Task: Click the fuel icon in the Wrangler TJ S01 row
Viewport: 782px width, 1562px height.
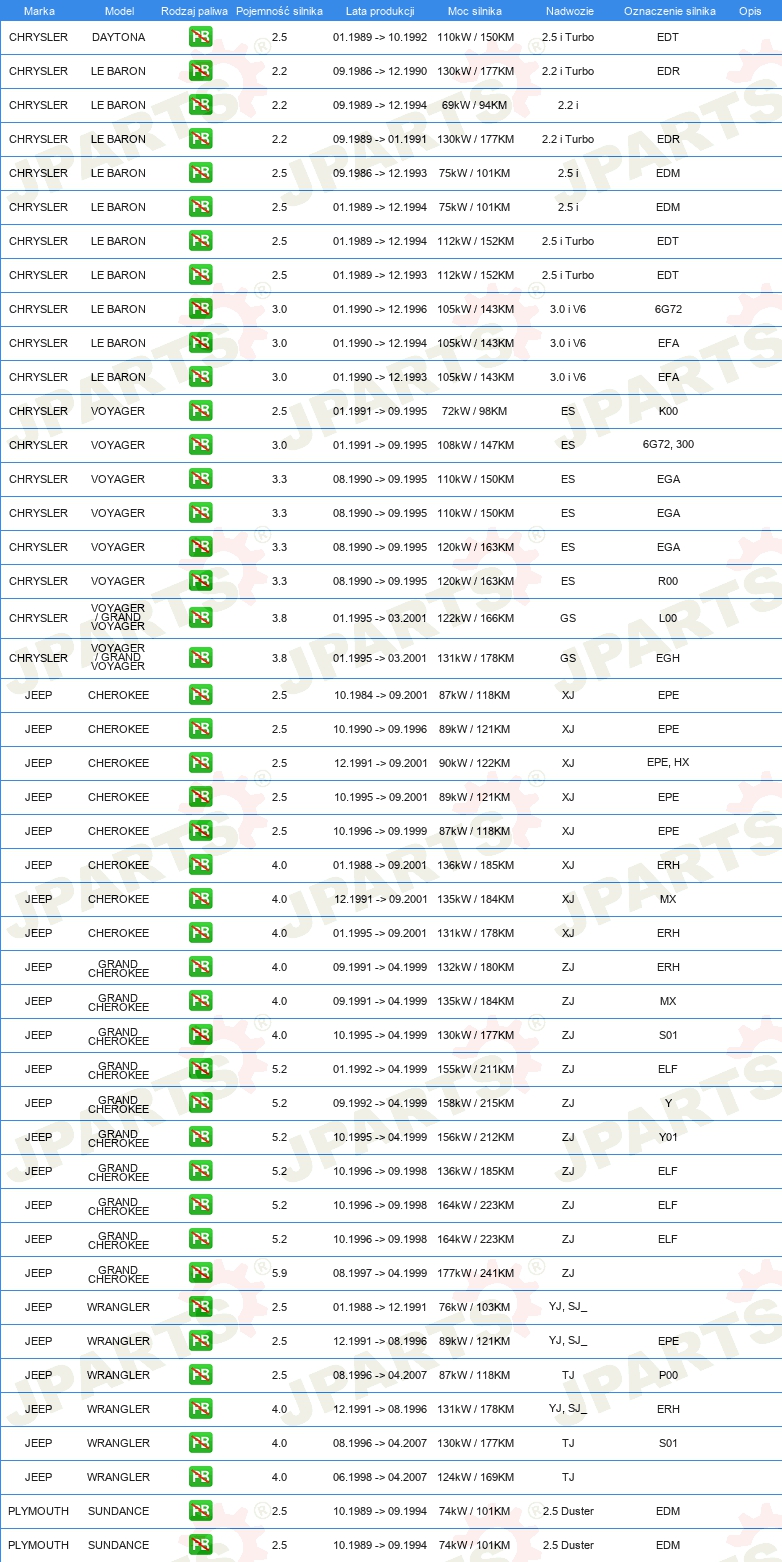Action: (200, 1444)
